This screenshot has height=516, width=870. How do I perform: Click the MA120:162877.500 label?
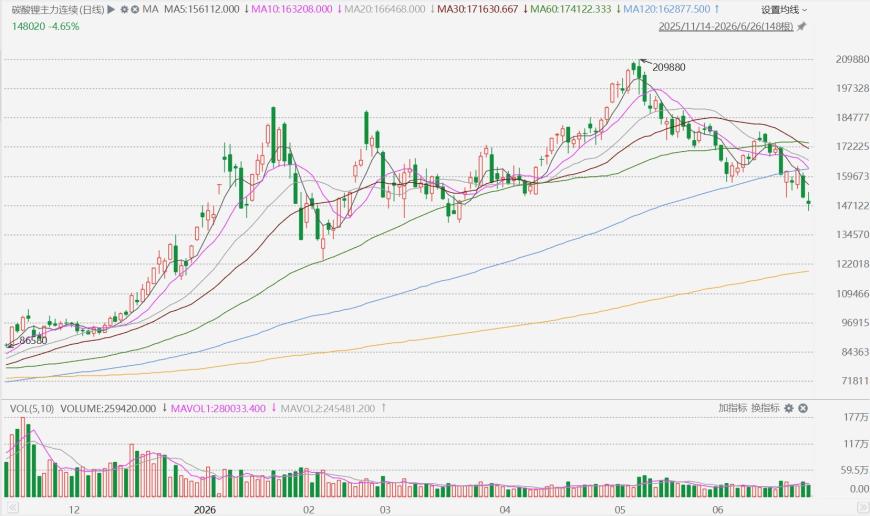click(666, 9)
